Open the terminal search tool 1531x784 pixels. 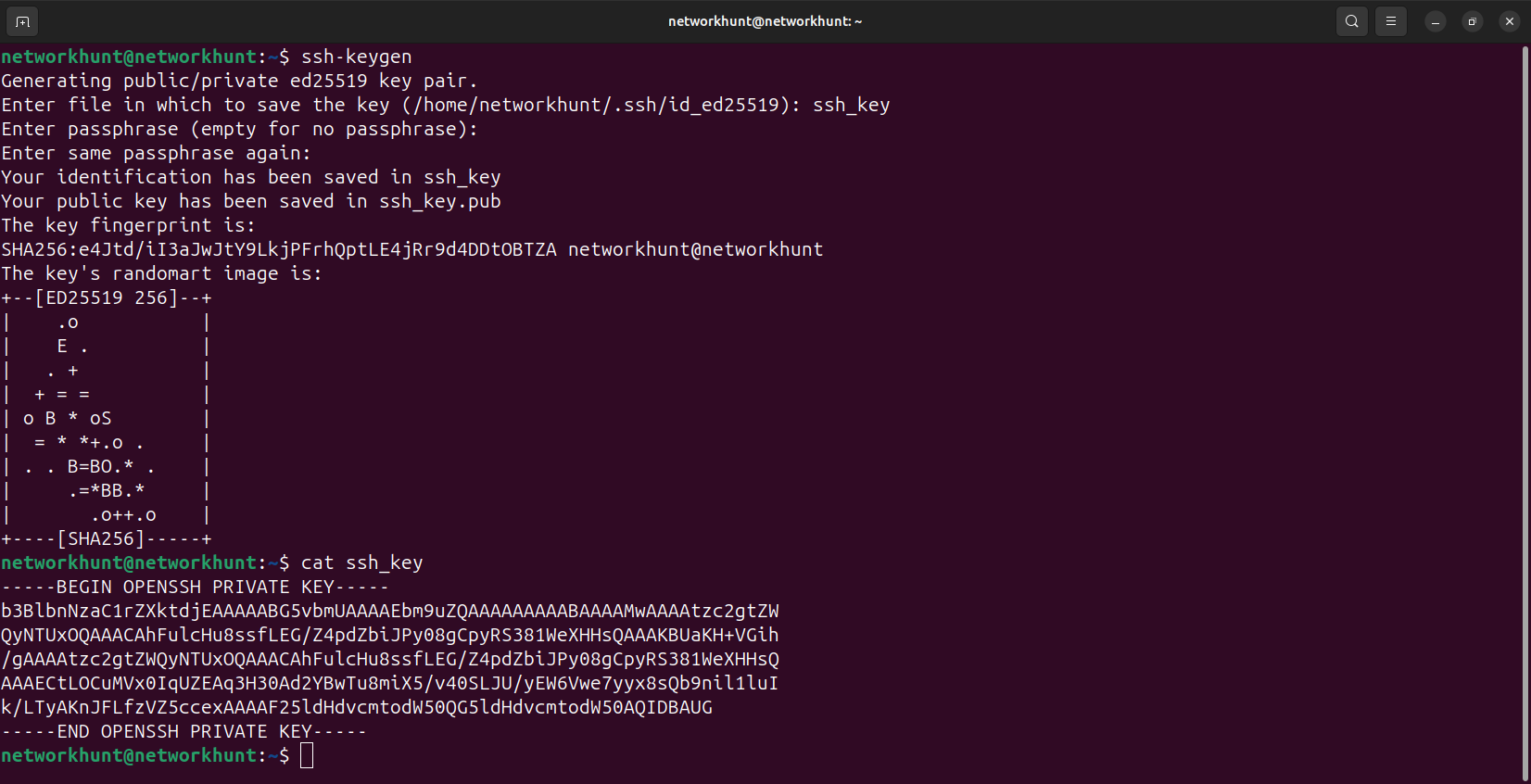click(x=1352, y=21)
